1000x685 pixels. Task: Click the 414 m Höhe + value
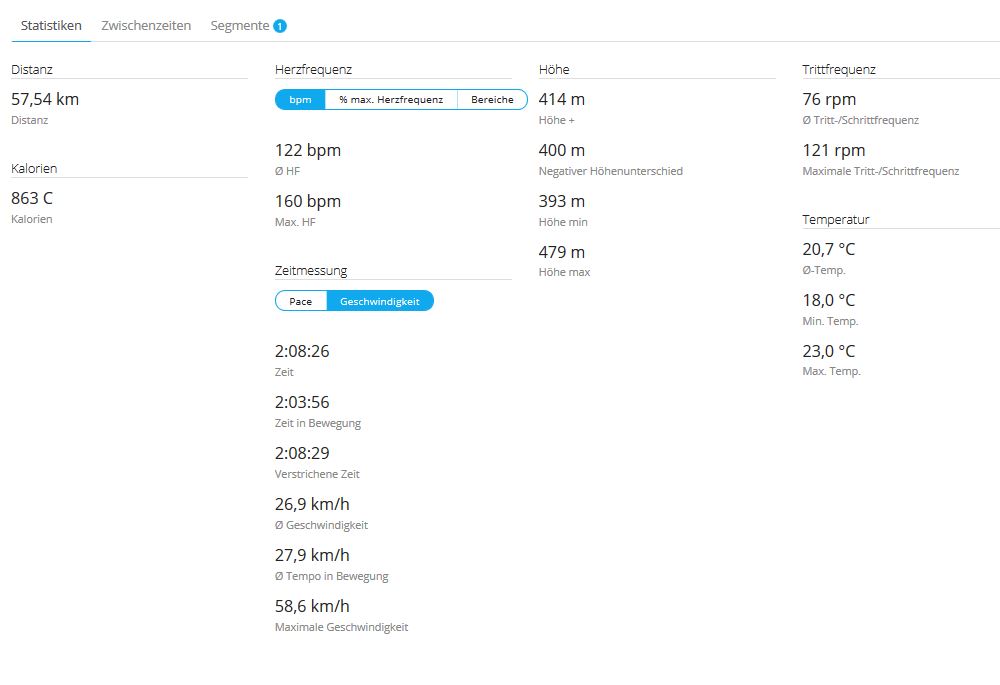[x=562, y=99]
